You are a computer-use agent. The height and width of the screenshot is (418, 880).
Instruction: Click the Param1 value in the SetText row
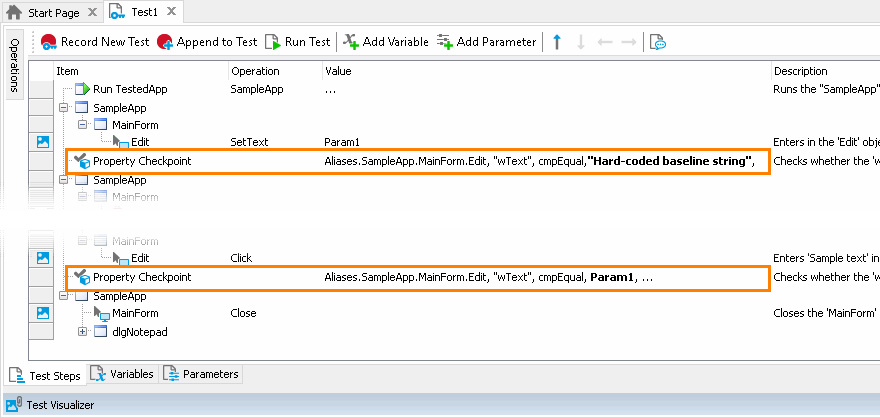[x=342, y=143]
